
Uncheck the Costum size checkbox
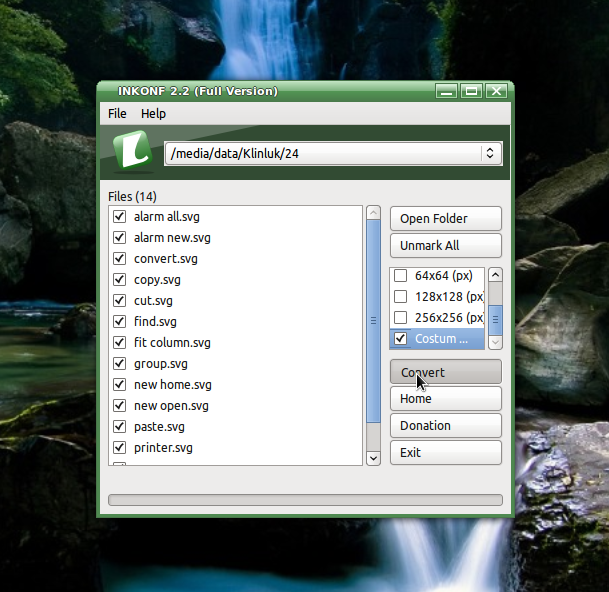400,338
